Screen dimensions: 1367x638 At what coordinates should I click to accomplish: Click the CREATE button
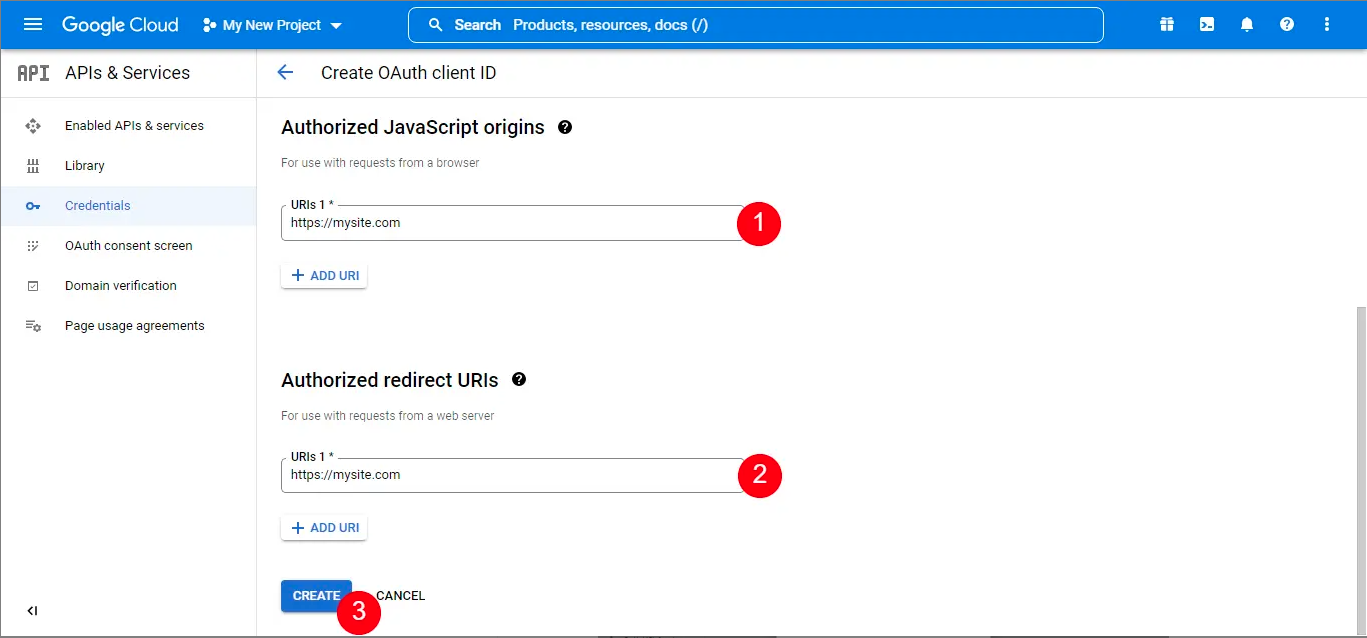click(316, 595)
